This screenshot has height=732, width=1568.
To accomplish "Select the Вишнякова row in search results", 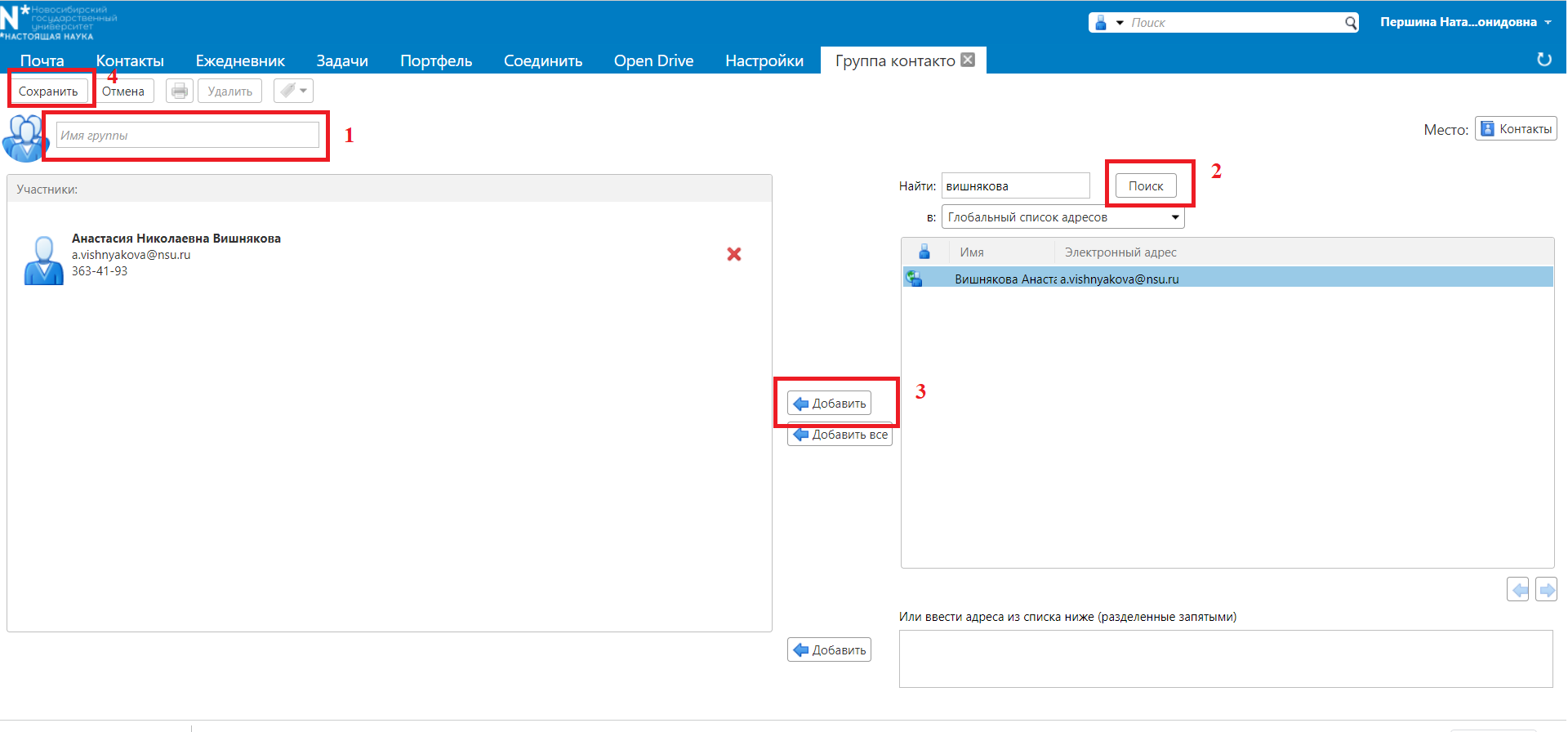I will (x=1227, y=279).
